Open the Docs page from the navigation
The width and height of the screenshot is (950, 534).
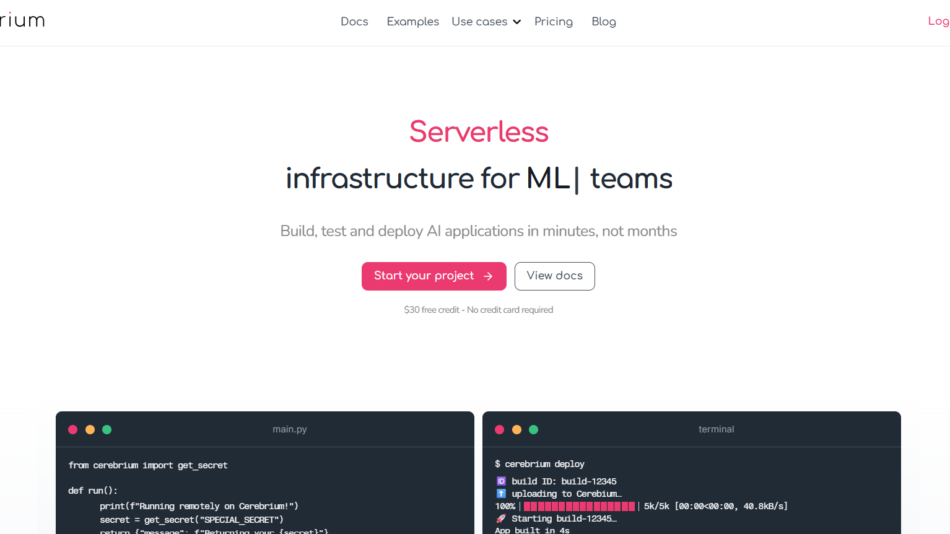[354, 22]
